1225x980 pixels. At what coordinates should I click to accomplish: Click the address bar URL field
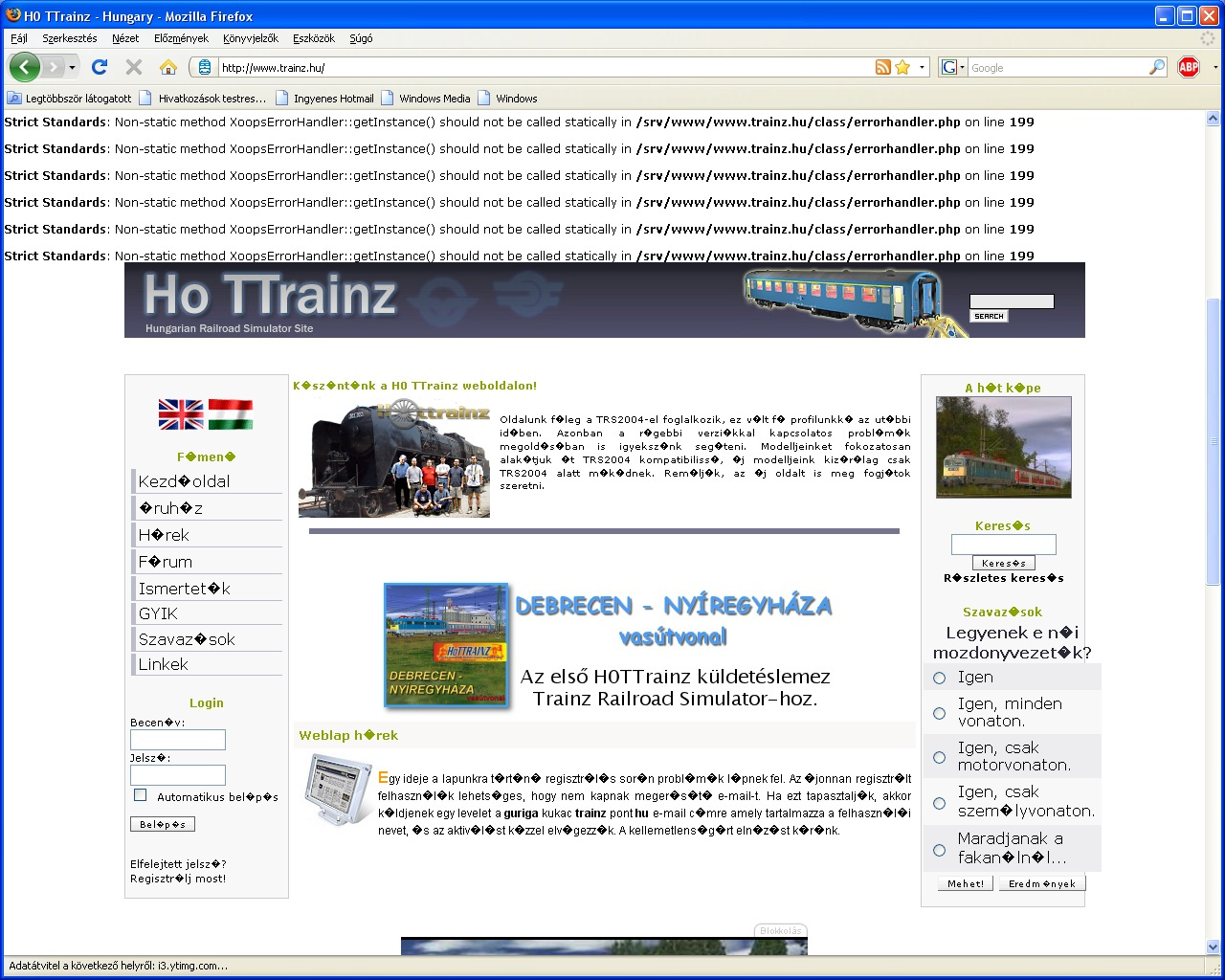point(546,68)
